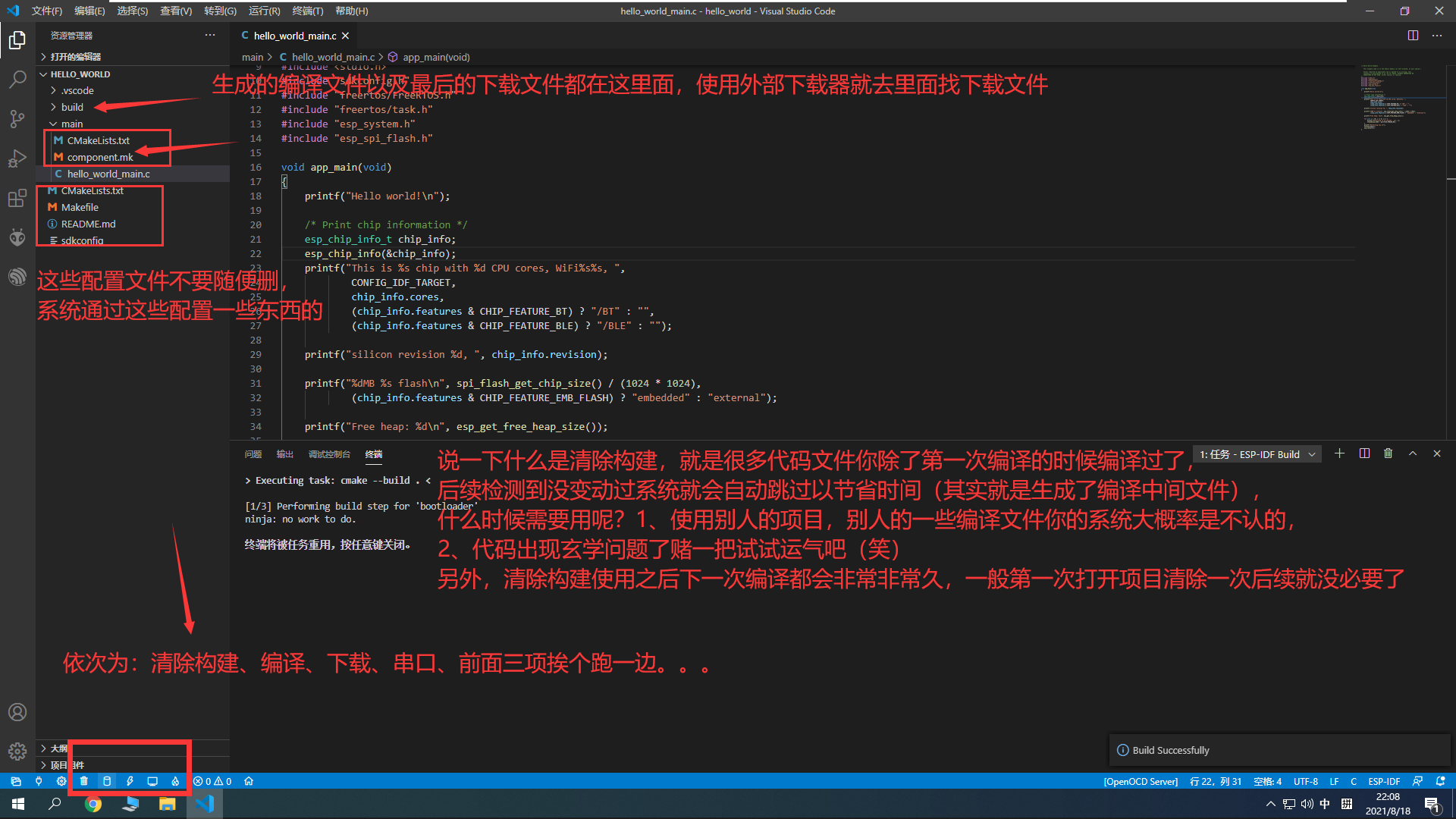Click OpenOCD Server status bar button
This screenshot has width=1456, height=819.
pos(1141,781)
